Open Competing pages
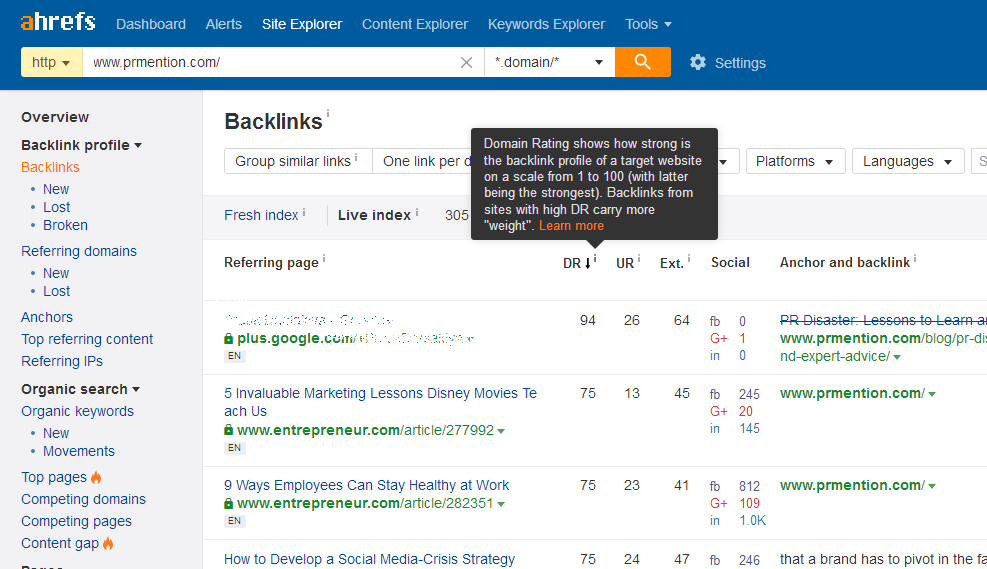The image size is (987, 569). [x=76, y=521]
